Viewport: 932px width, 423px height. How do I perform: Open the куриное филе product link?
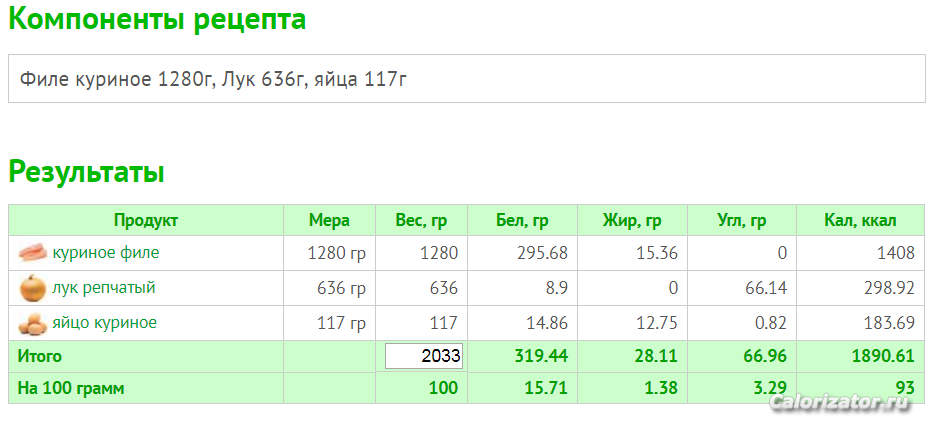[x=106, y=252]
